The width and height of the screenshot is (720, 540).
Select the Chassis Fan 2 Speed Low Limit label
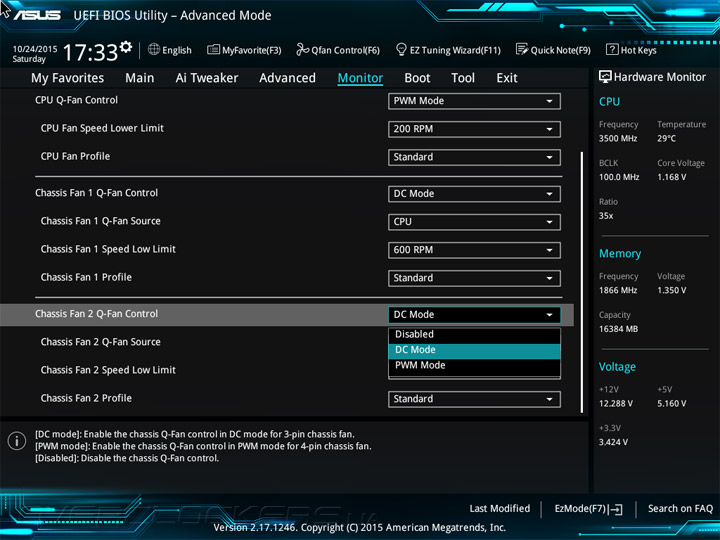coord(108,370)
